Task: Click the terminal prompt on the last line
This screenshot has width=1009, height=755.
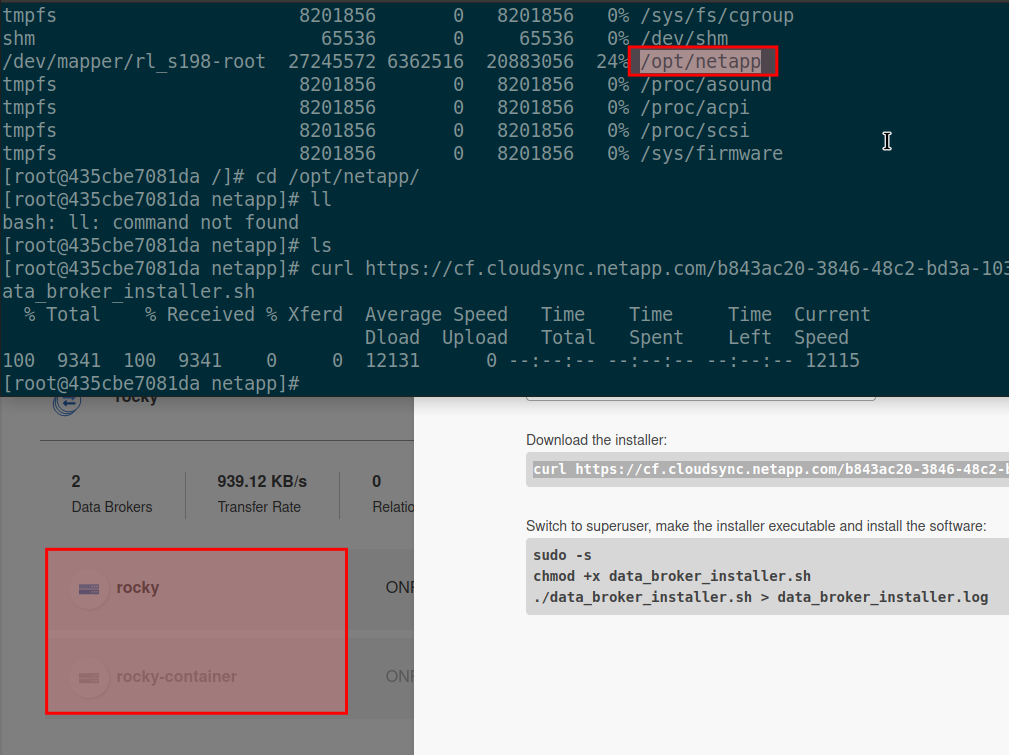Action: tap(151, 384)
